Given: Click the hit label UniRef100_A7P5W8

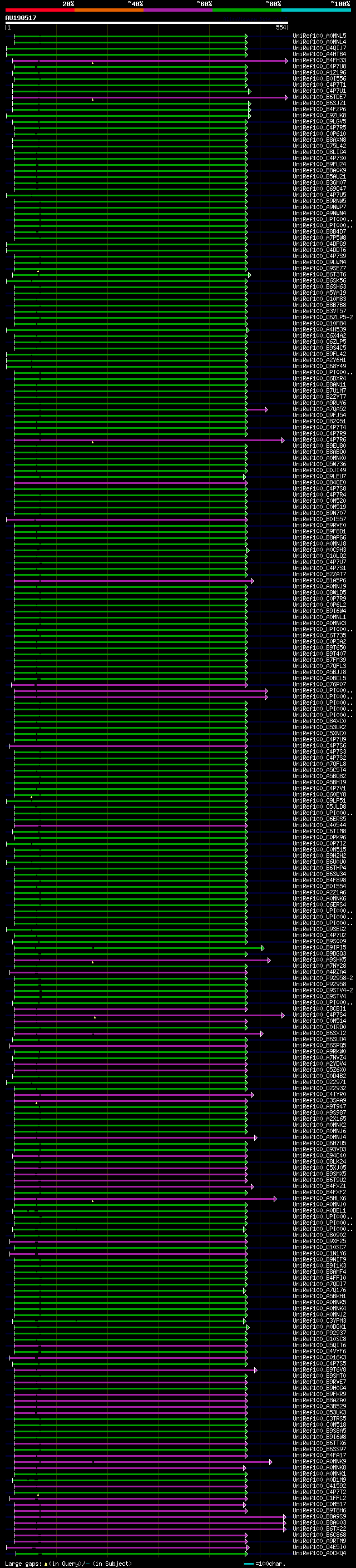Looking at the screenshot, I should pyautogui.click(x=319, y=238).
